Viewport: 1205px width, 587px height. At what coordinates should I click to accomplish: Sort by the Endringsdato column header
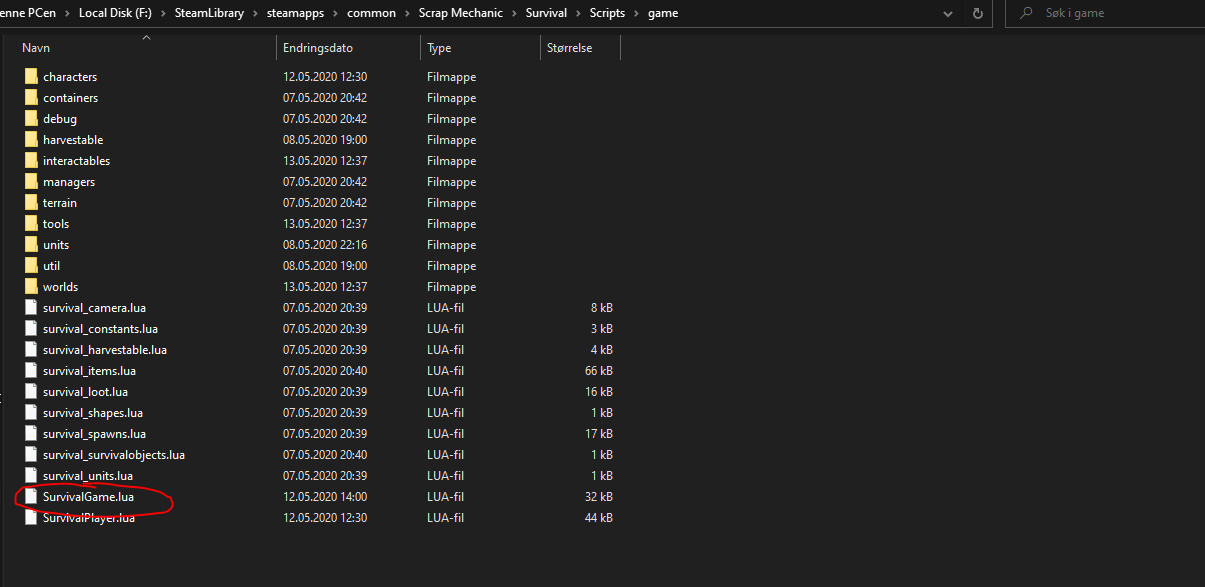[x=318, y=48]
